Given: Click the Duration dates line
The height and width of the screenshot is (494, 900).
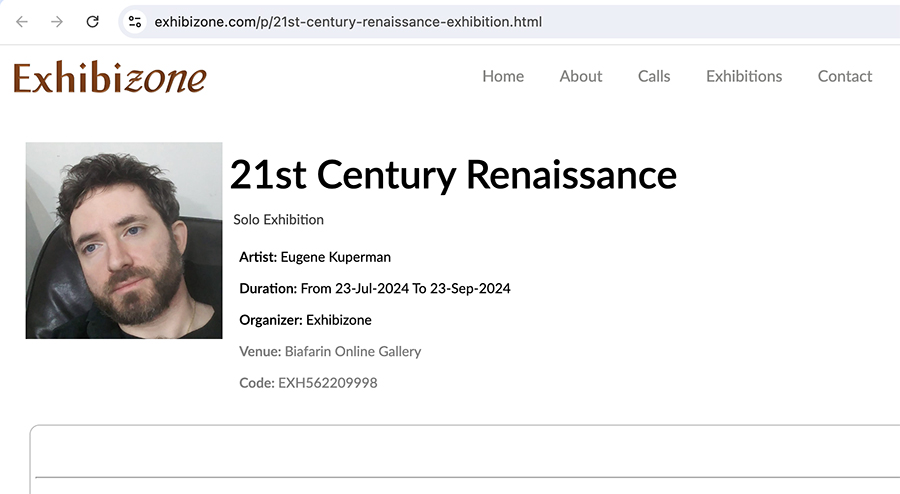Looking at the screenshot, I should coord(375,289).
